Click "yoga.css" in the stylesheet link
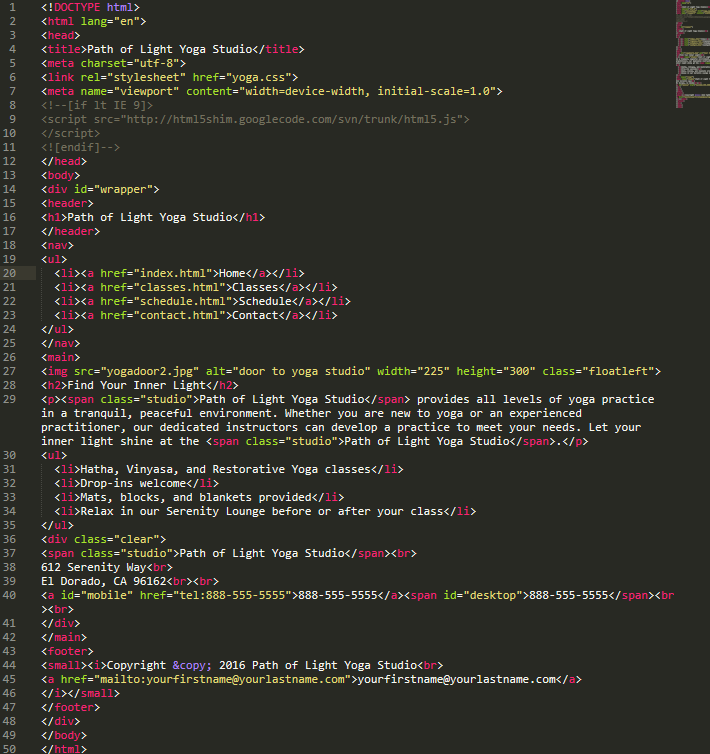Viewport: 710px width, 754px height. [258, 77]
